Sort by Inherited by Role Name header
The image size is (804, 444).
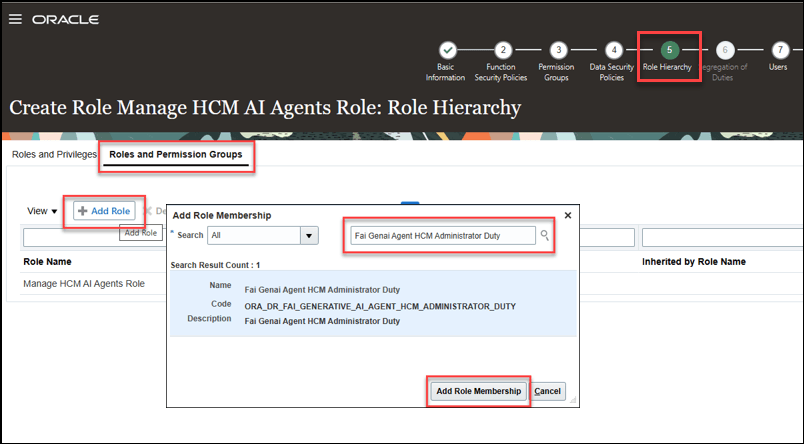(694, 261)
